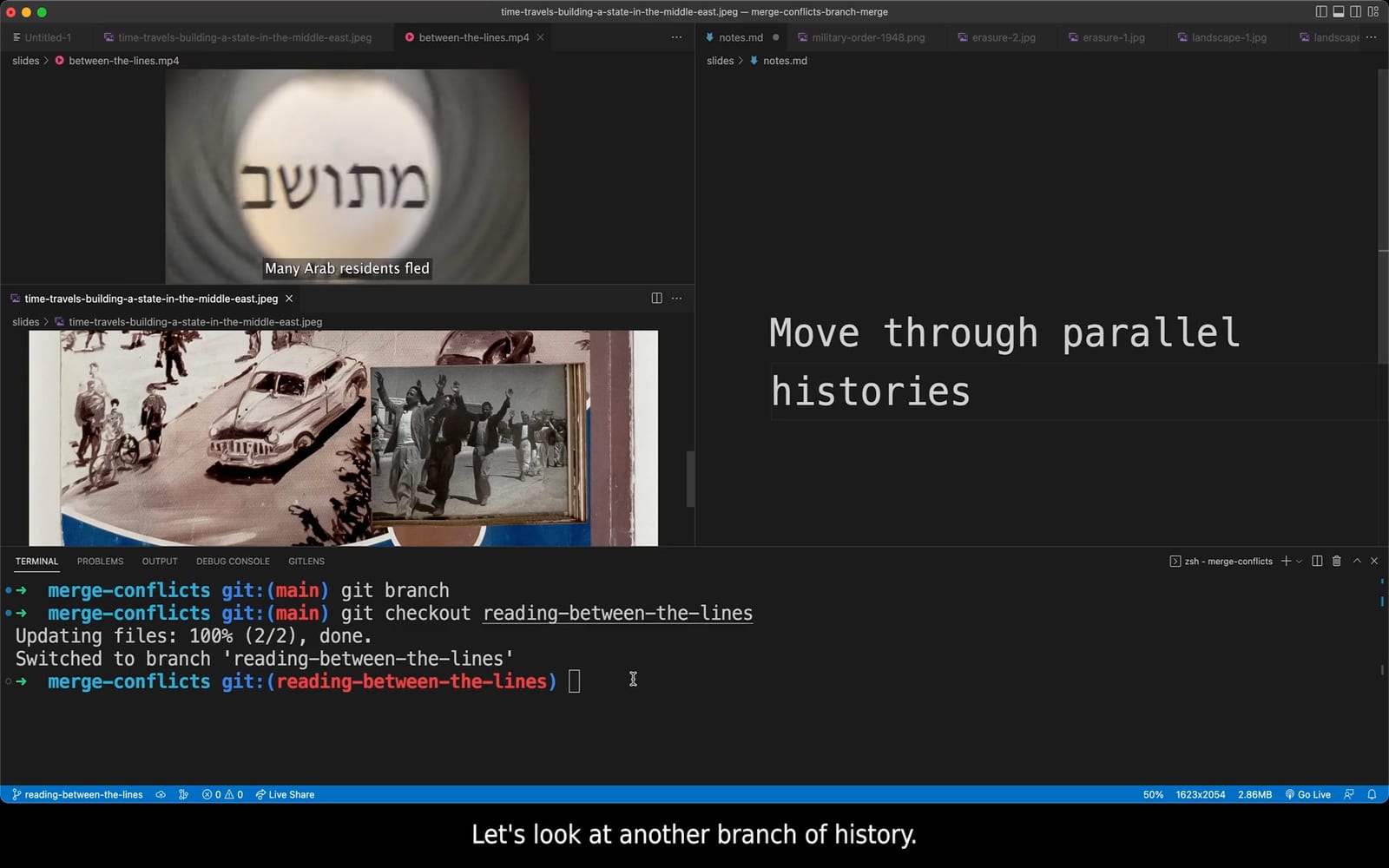This screenshot has width=1389, height=868.
Task: Start Live Share from status bar
Action: tap(285, 794)
